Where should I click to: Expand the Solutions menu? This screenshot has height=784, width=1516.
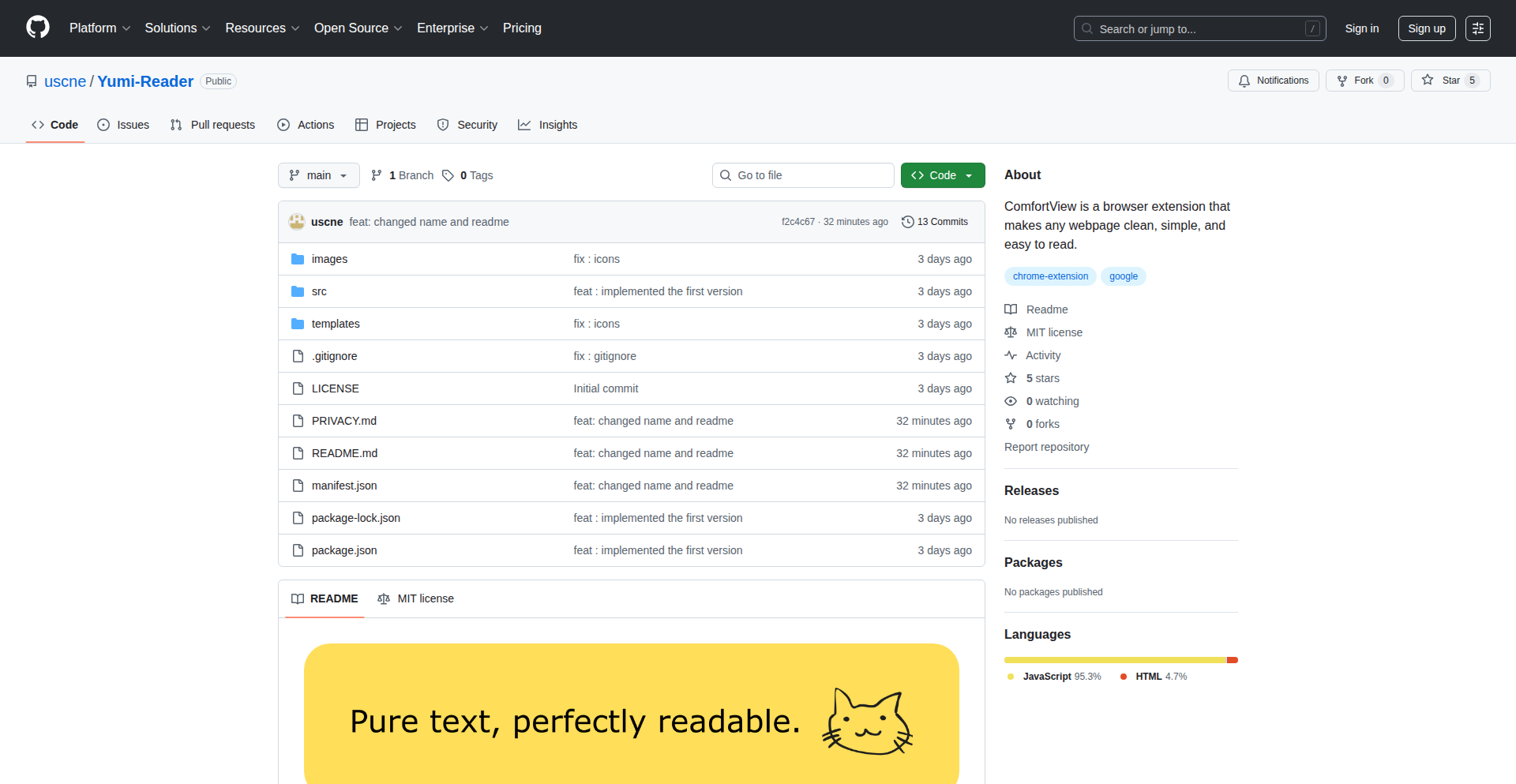coord(178,28)
